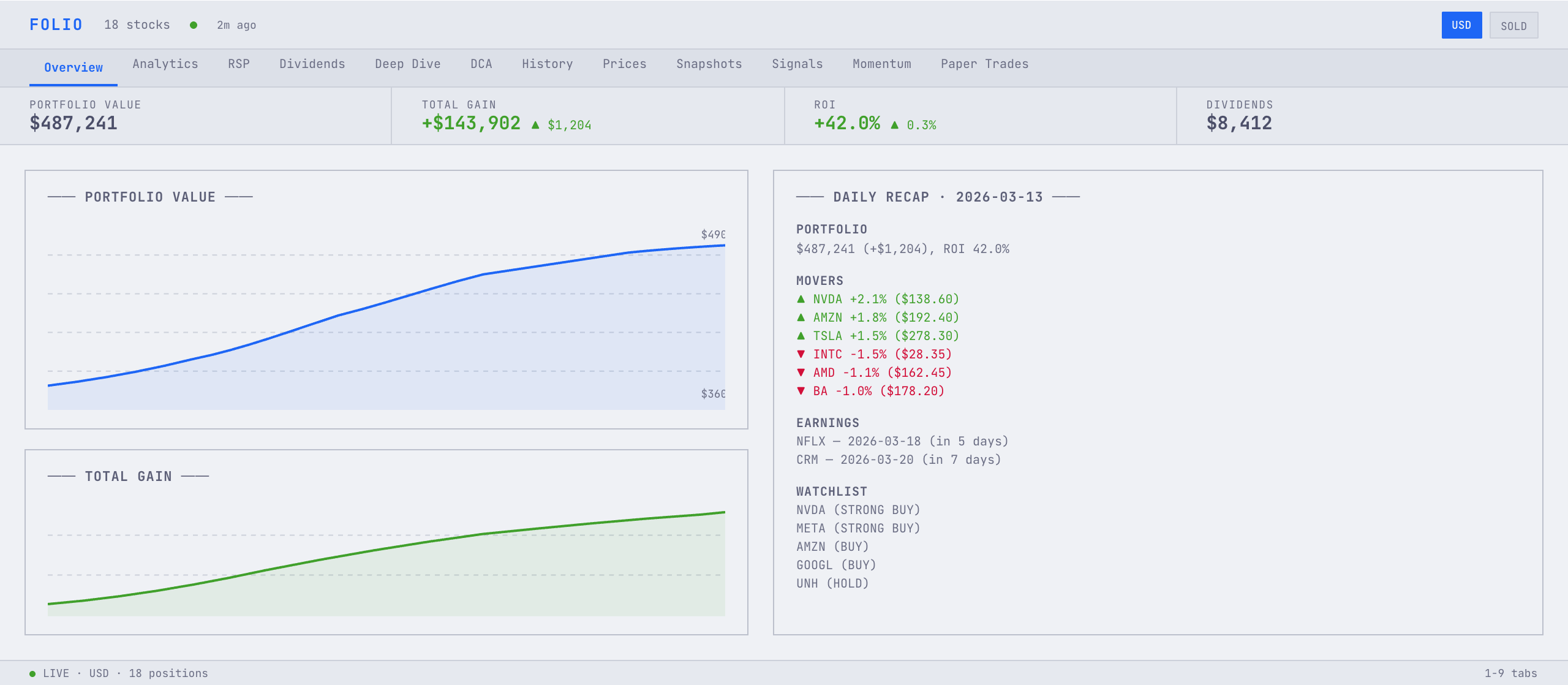The width and height of the screenshot is (1568, 685).
Task: Click the NFLX earnings entry
Action: point(902,441)
